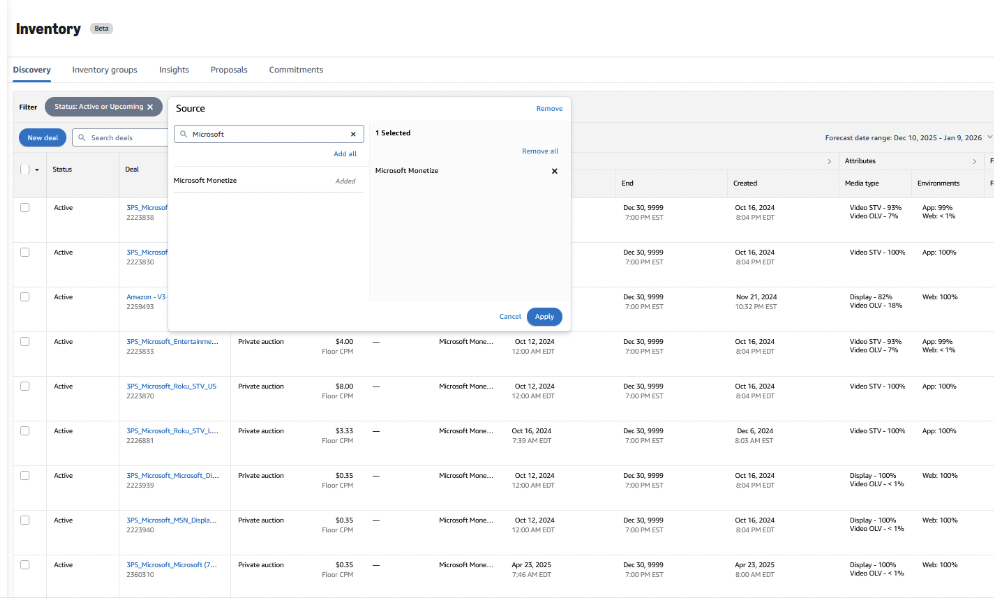Screen dimensions: 994x598
Task: Click Microsoft Monetize in search results
Action: (205, 181)
